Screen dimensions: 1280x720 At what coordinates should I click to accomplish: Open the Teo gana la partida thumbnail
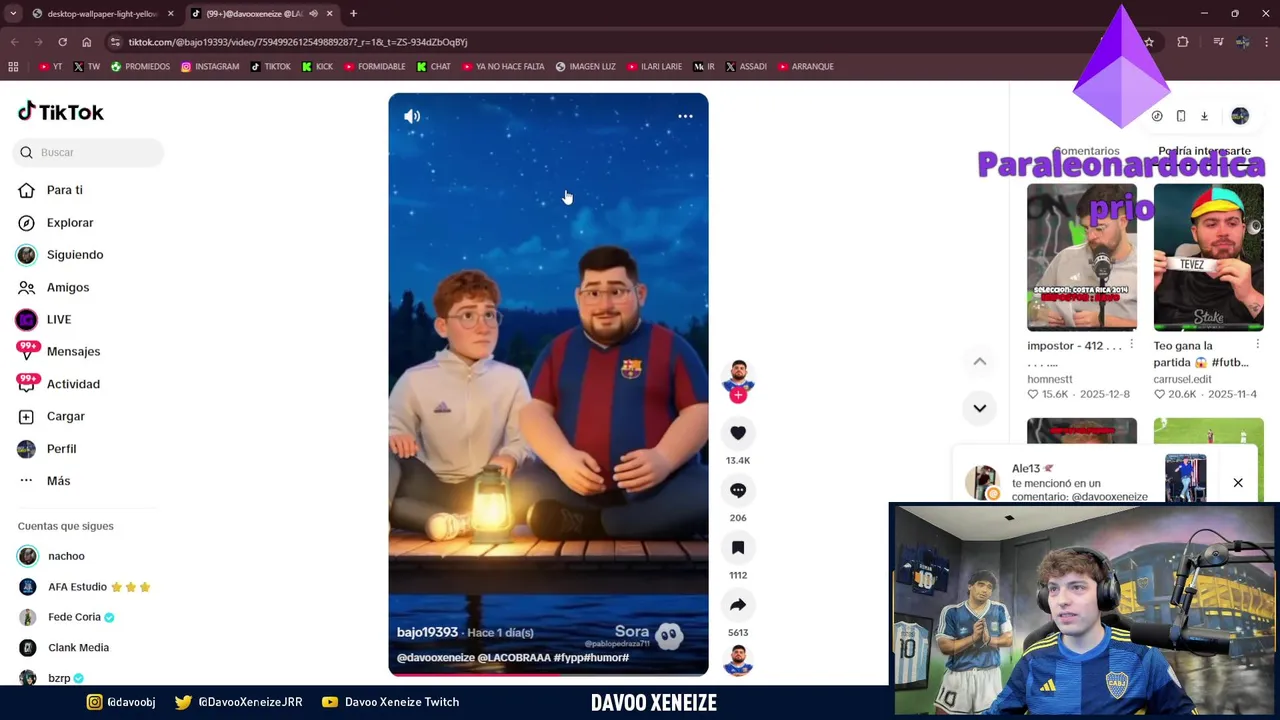(x=1208, y=257)
